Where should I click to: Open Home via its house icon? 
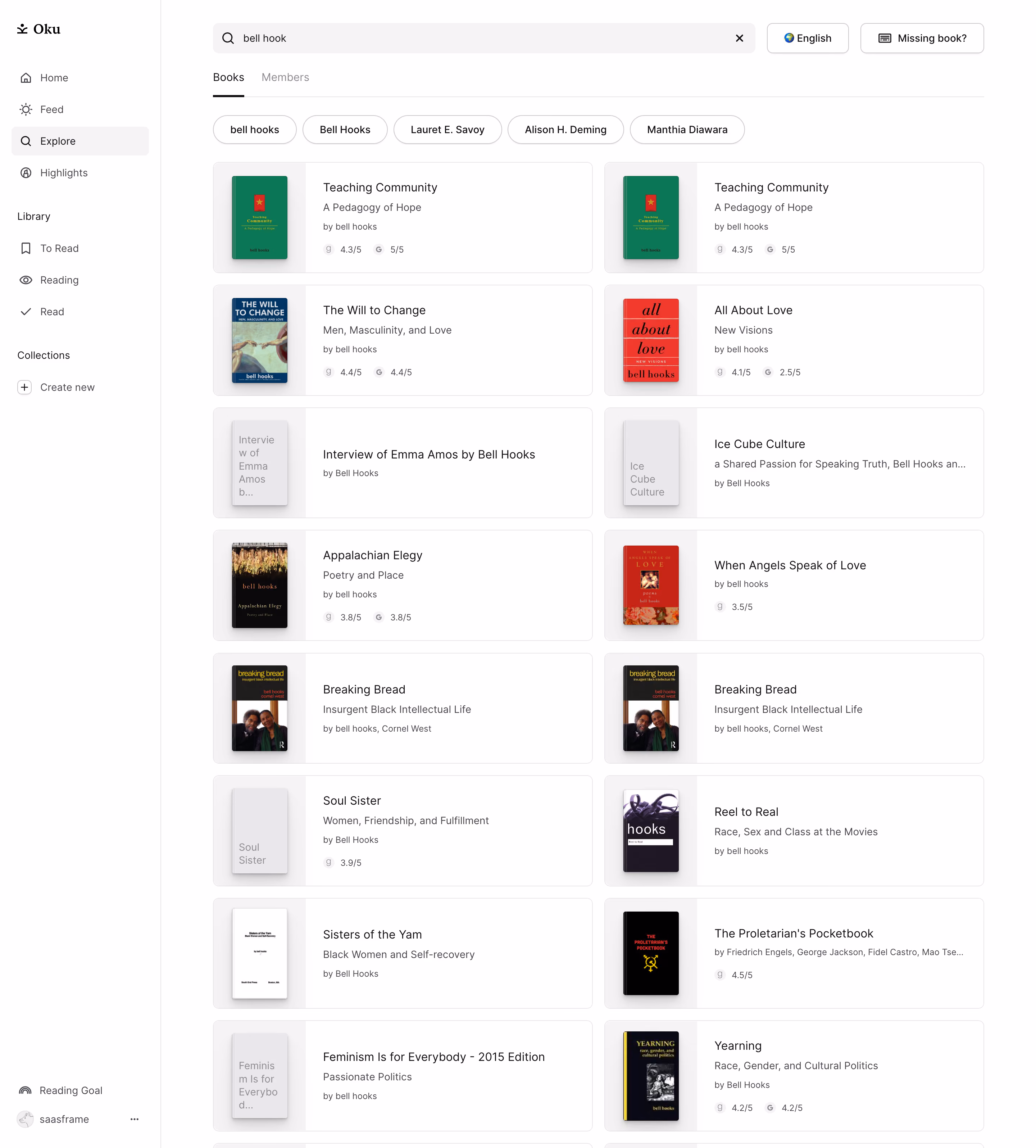[x=26, y=78]
